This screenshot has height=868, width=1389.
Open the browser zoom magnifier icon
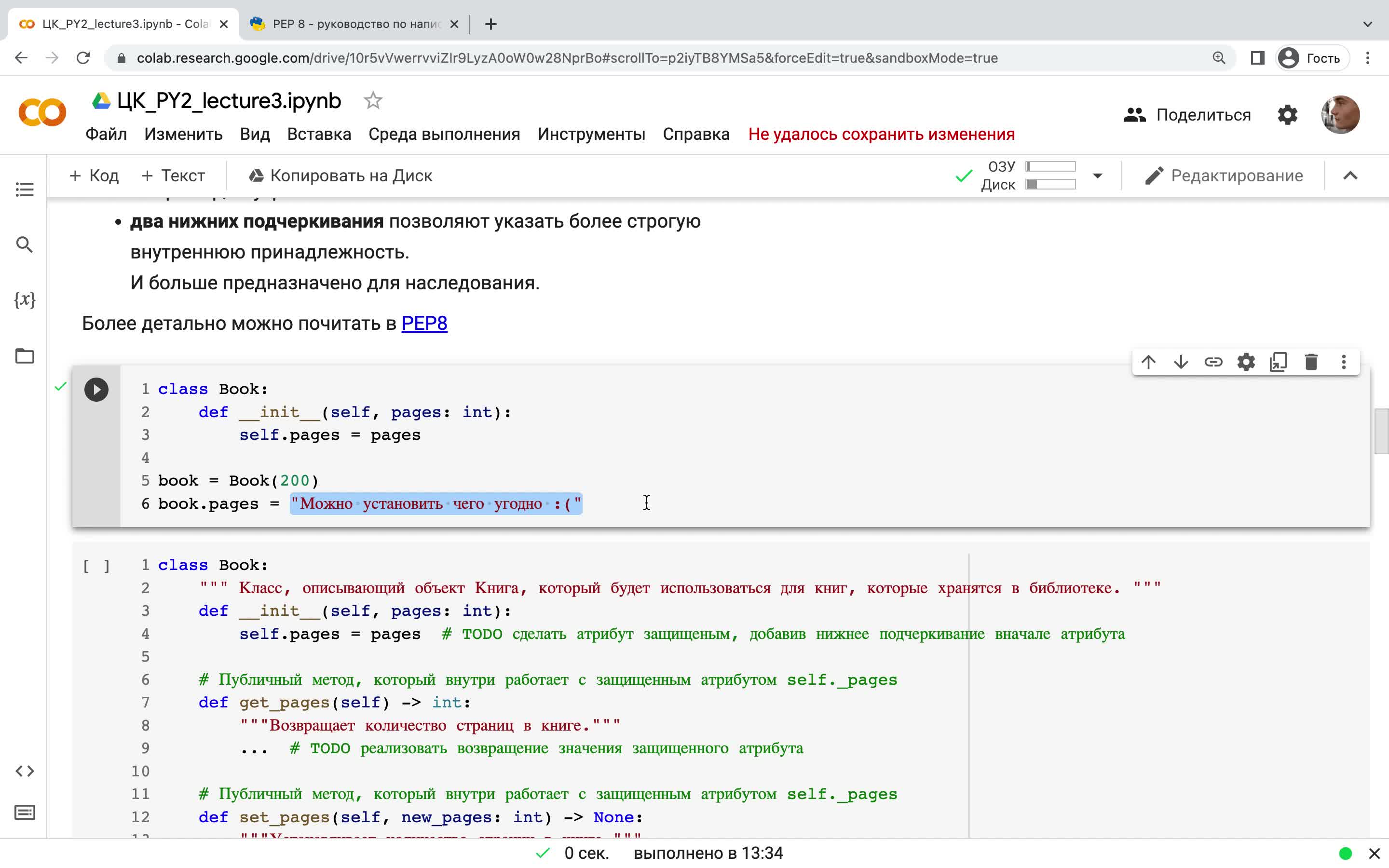click(x=1219, y=58)
